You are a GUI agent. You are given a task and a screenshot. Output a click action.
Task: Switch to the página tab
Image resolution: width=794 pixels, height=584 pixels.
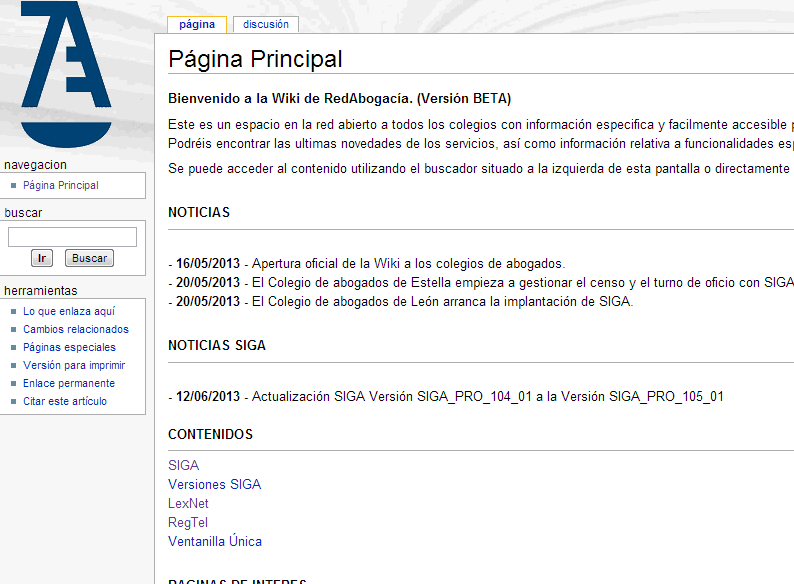[197, 24]
